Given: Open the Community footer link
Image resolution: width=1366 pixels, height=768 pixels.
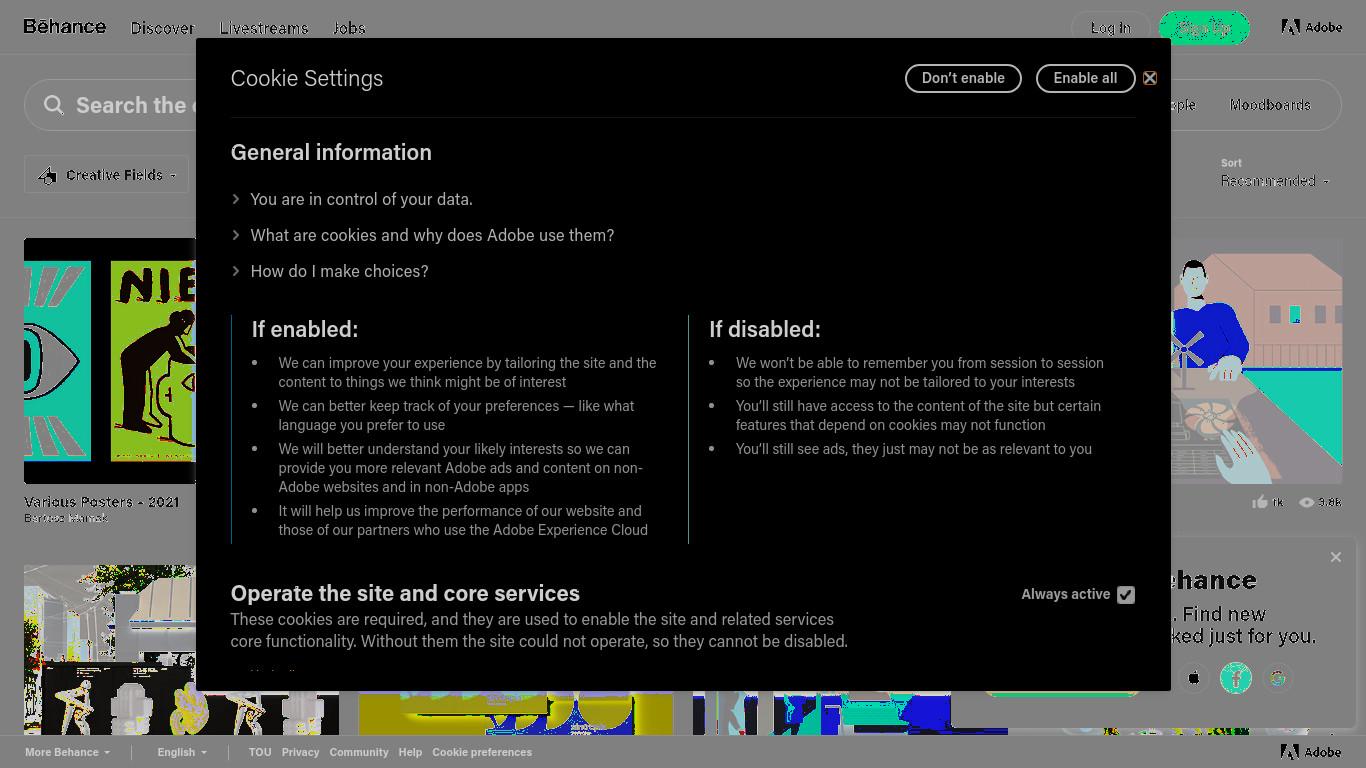Looking at the screenshot, I should [x=359, y=752].
